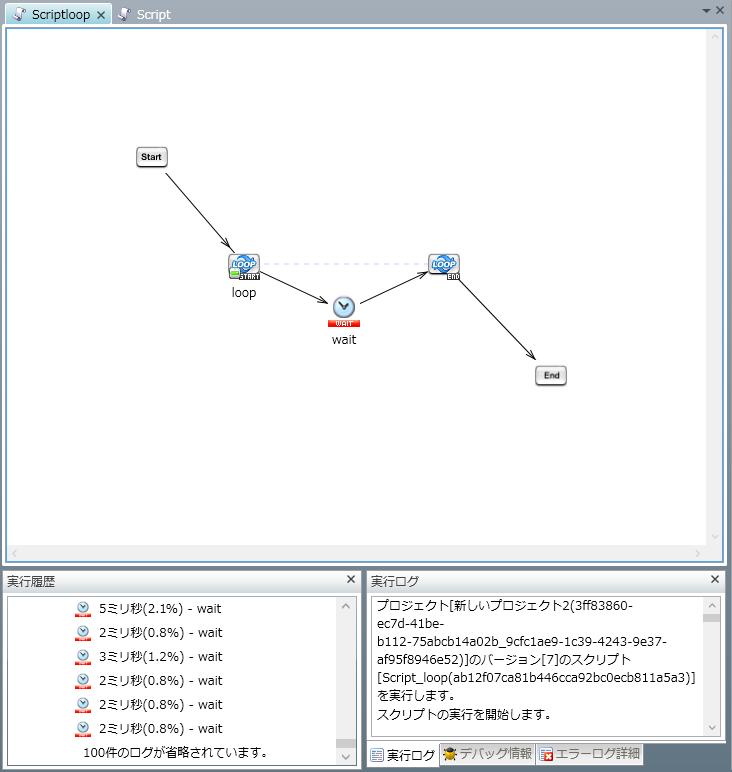
Task: Click wait icon beside first 2ミリ秒(0.8%) entry
Action: pyautogui.click(x=83, y=633)
